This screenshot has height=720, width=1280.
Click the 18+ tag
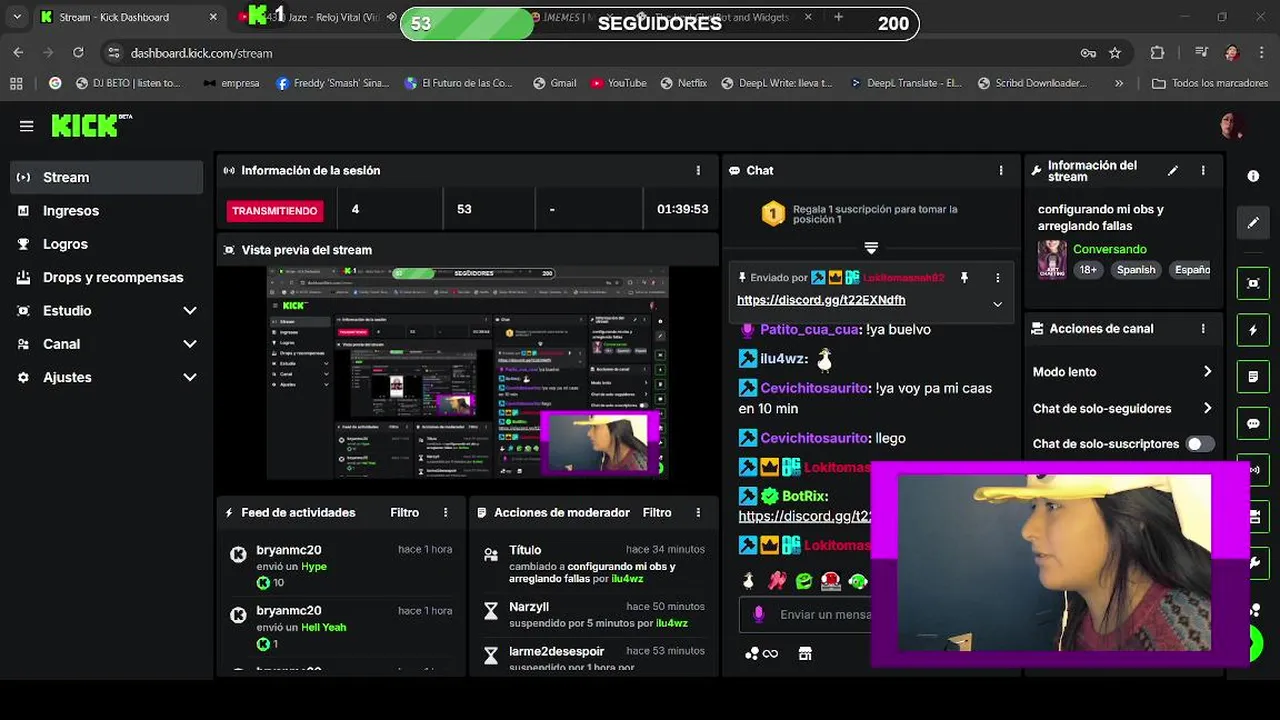pos(1088,270)
